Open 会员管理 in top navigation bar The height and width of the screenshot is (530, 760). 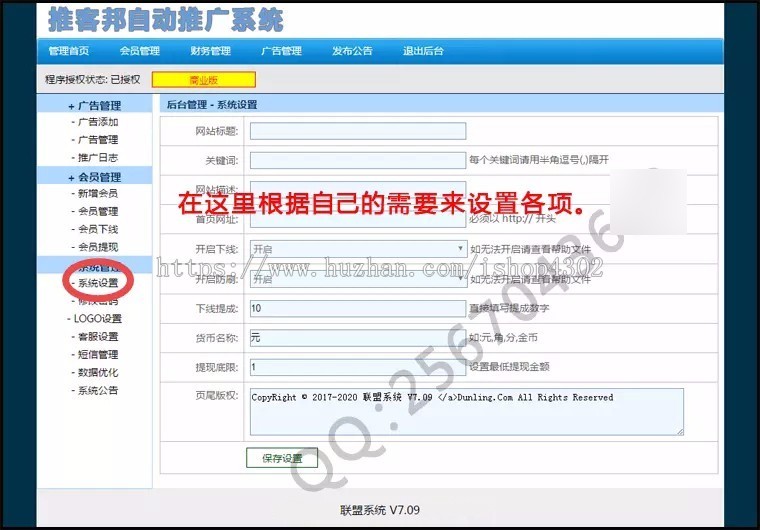coord(140,51)
